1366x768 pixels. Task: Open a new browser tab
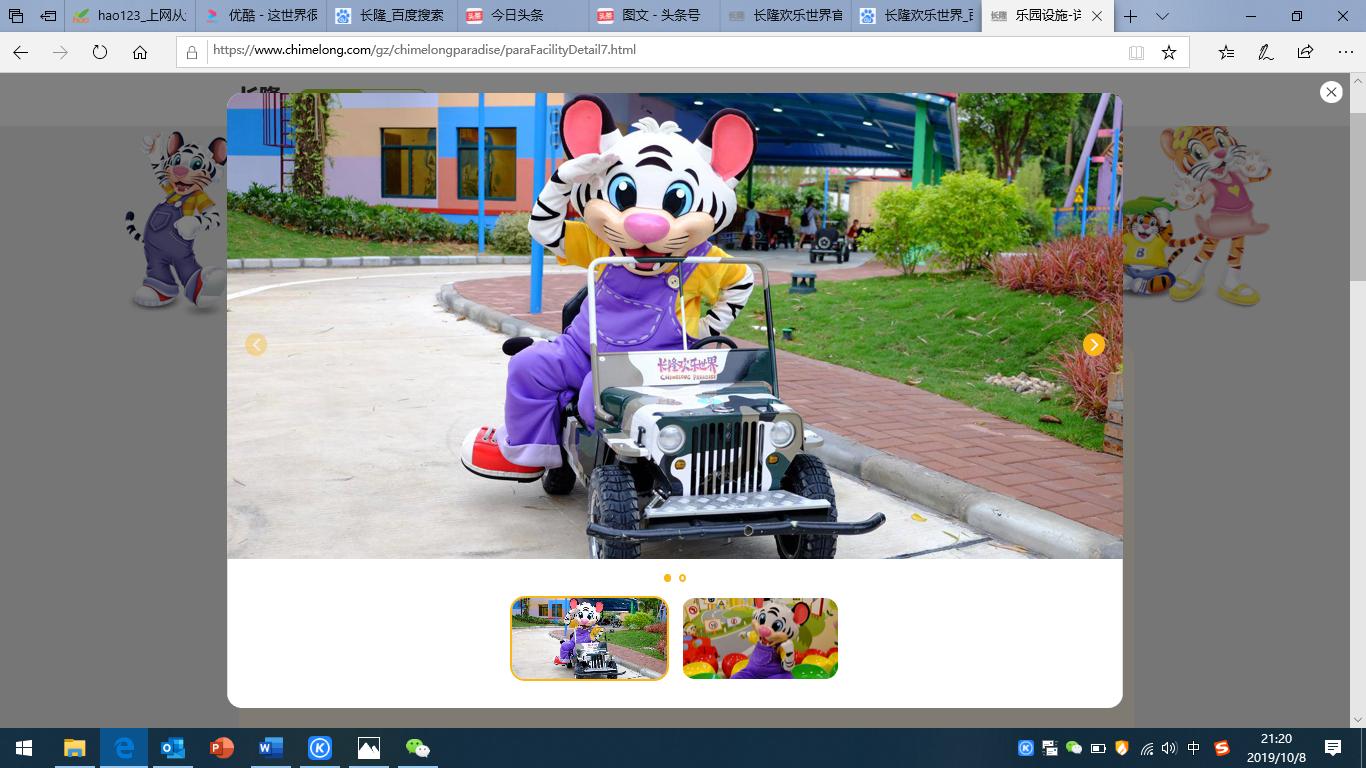pyautogui.click(x=1130, y=16)
